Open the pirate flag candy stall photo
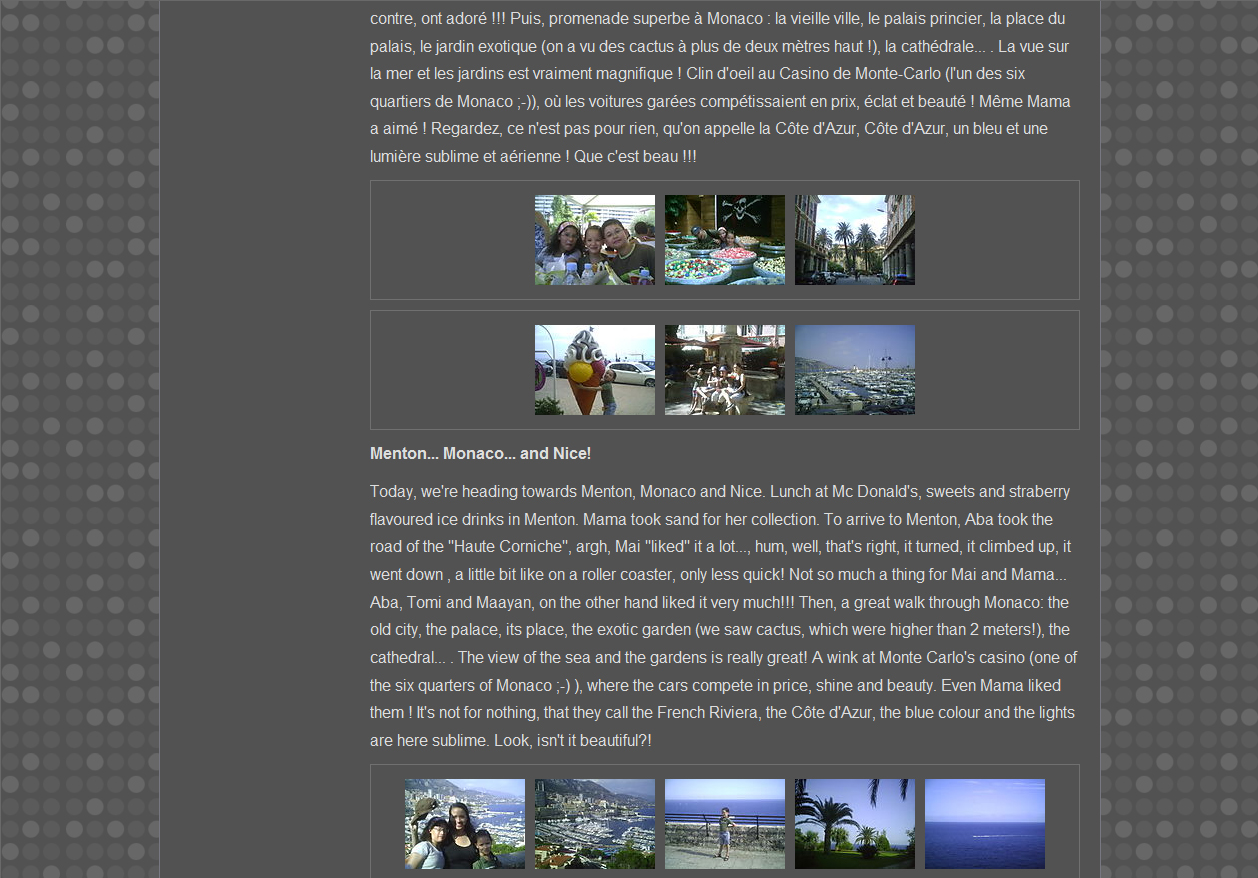 point(724,240)
